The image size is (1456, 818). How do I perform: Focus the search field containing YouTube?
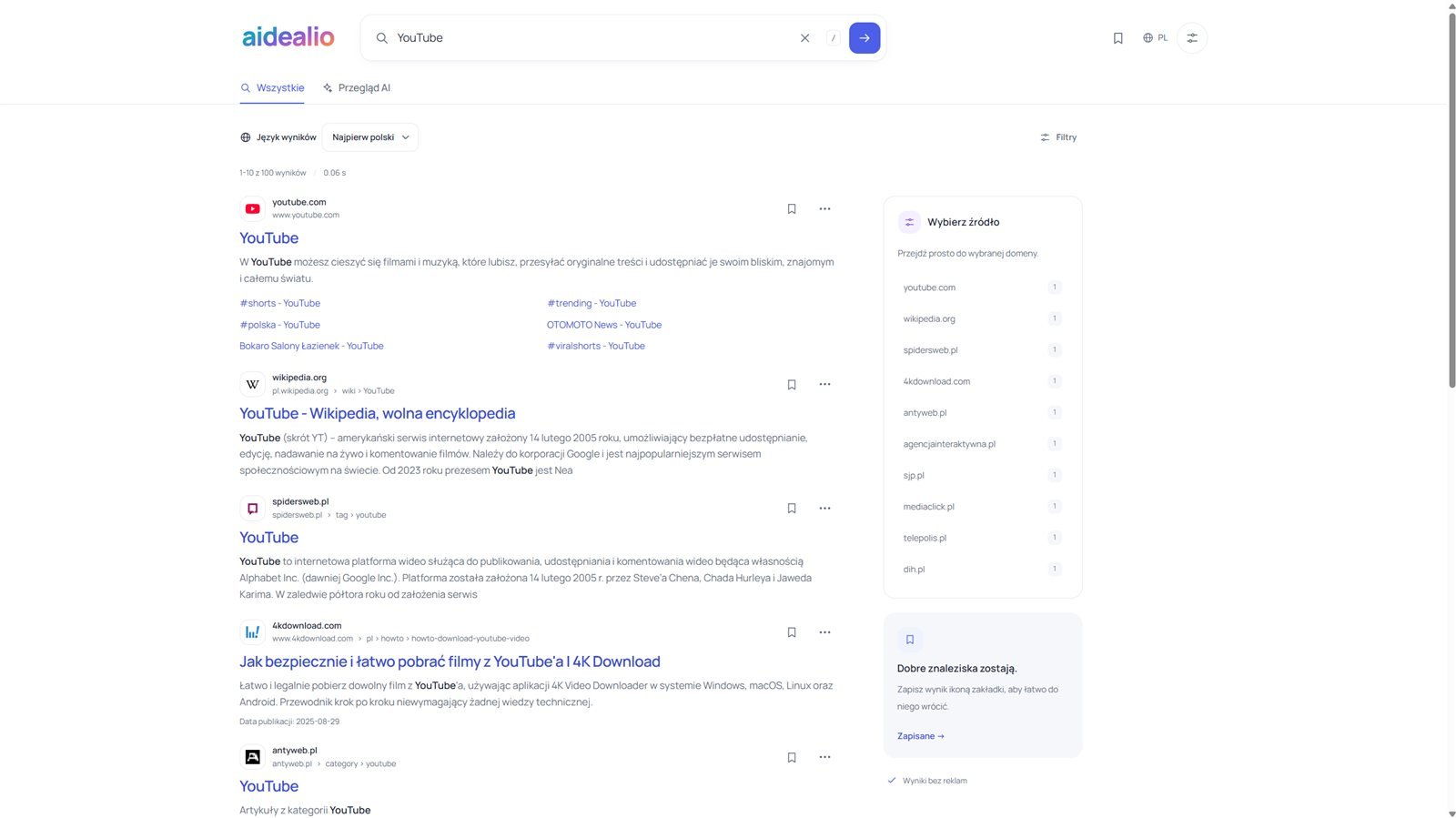pyautogui.click(x=591, y=38)
